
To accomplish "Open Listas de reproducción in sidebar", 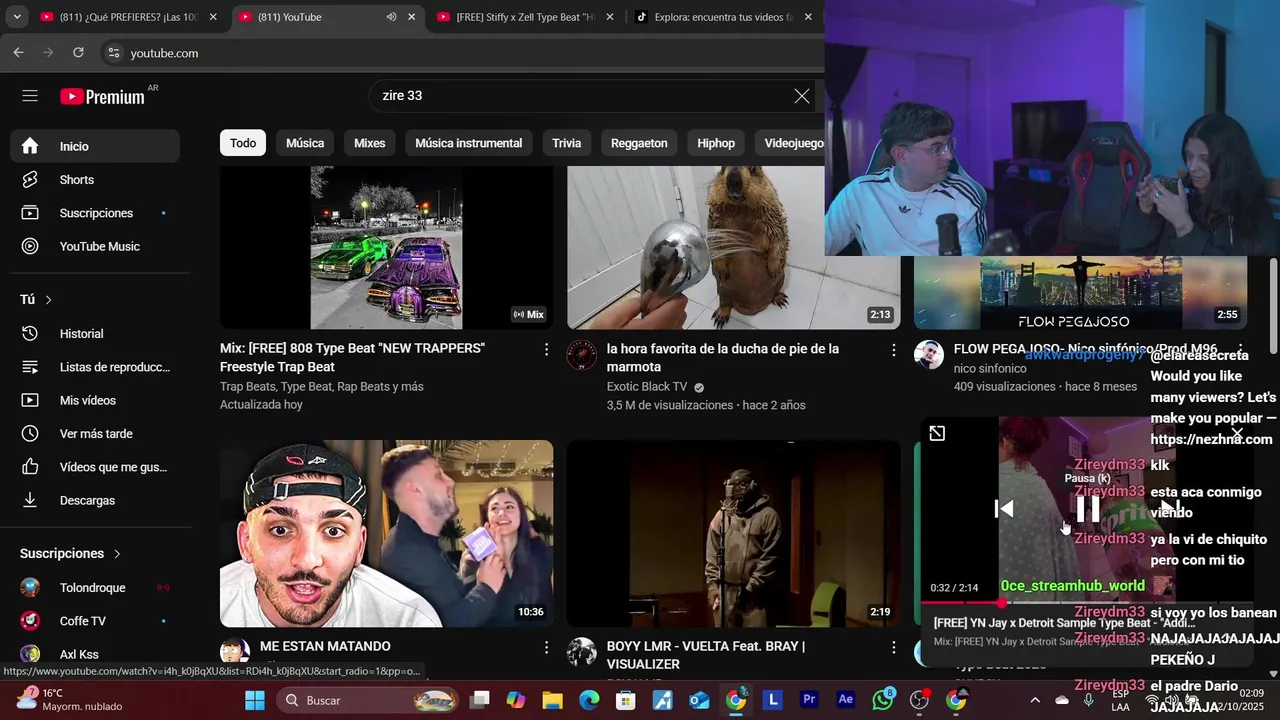I will (x=96, y=367).
